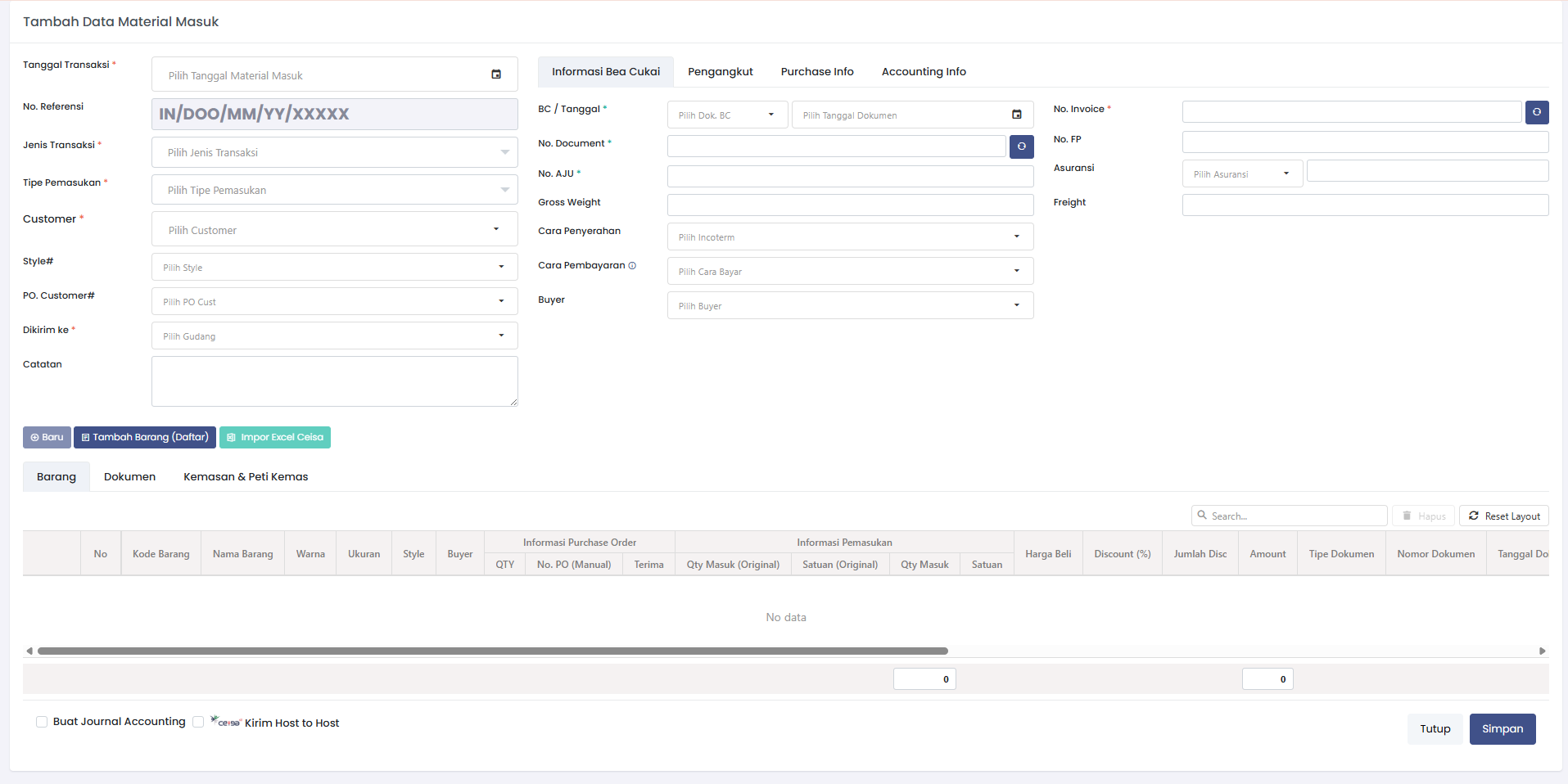
Task: Click Tambah Barang (Daftar) button
Action: pos(145,437)
